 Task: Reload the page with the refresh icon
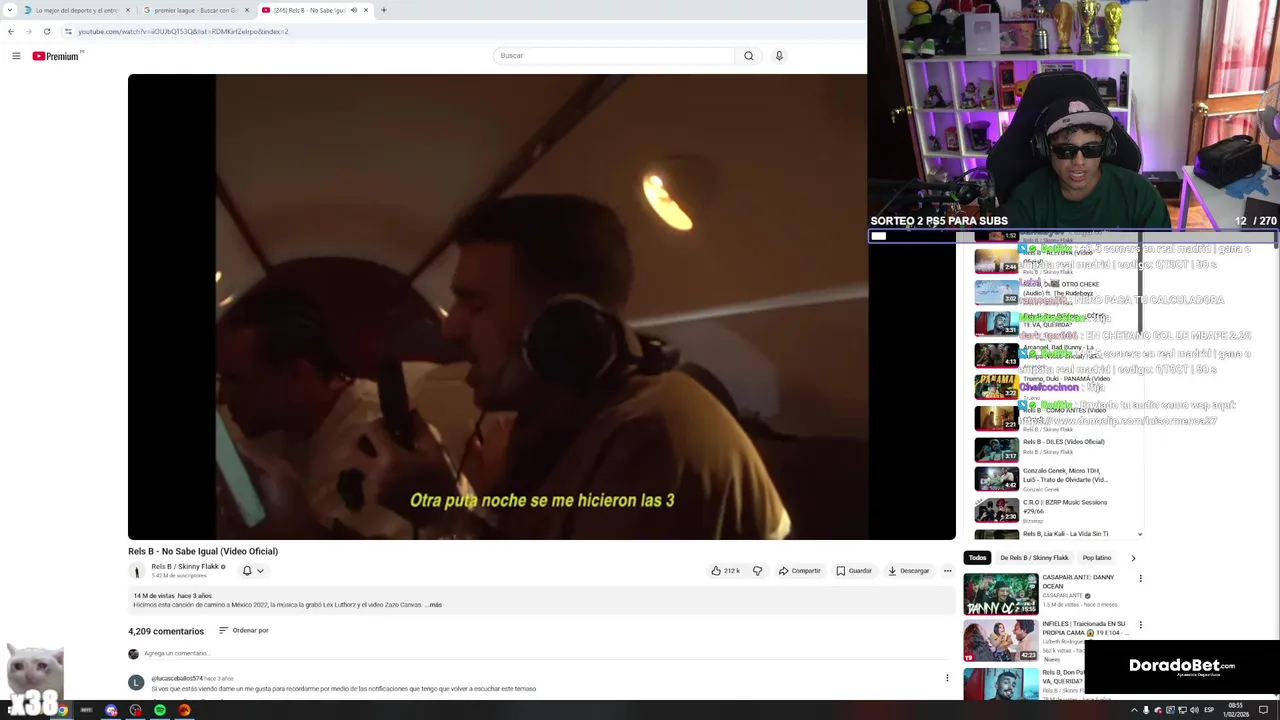click(x=46, y=31)
